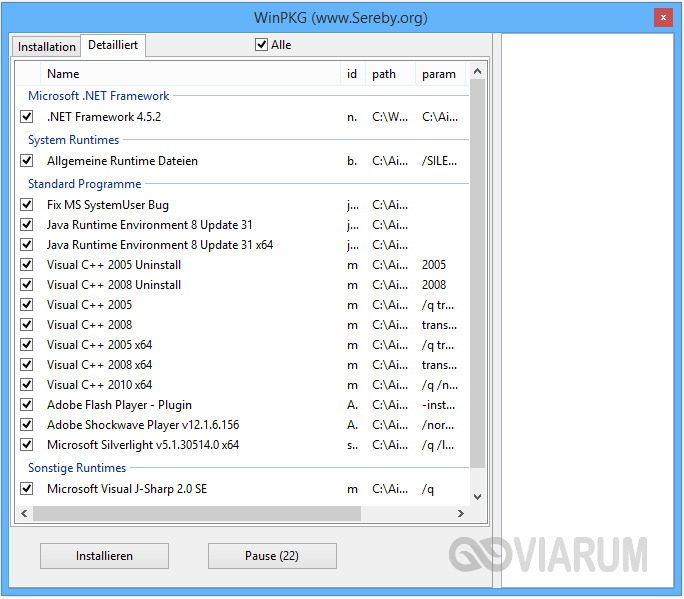The image size is (684, 599).
Task: Collapse the System Runtimes group header
Action: [73, 140]
